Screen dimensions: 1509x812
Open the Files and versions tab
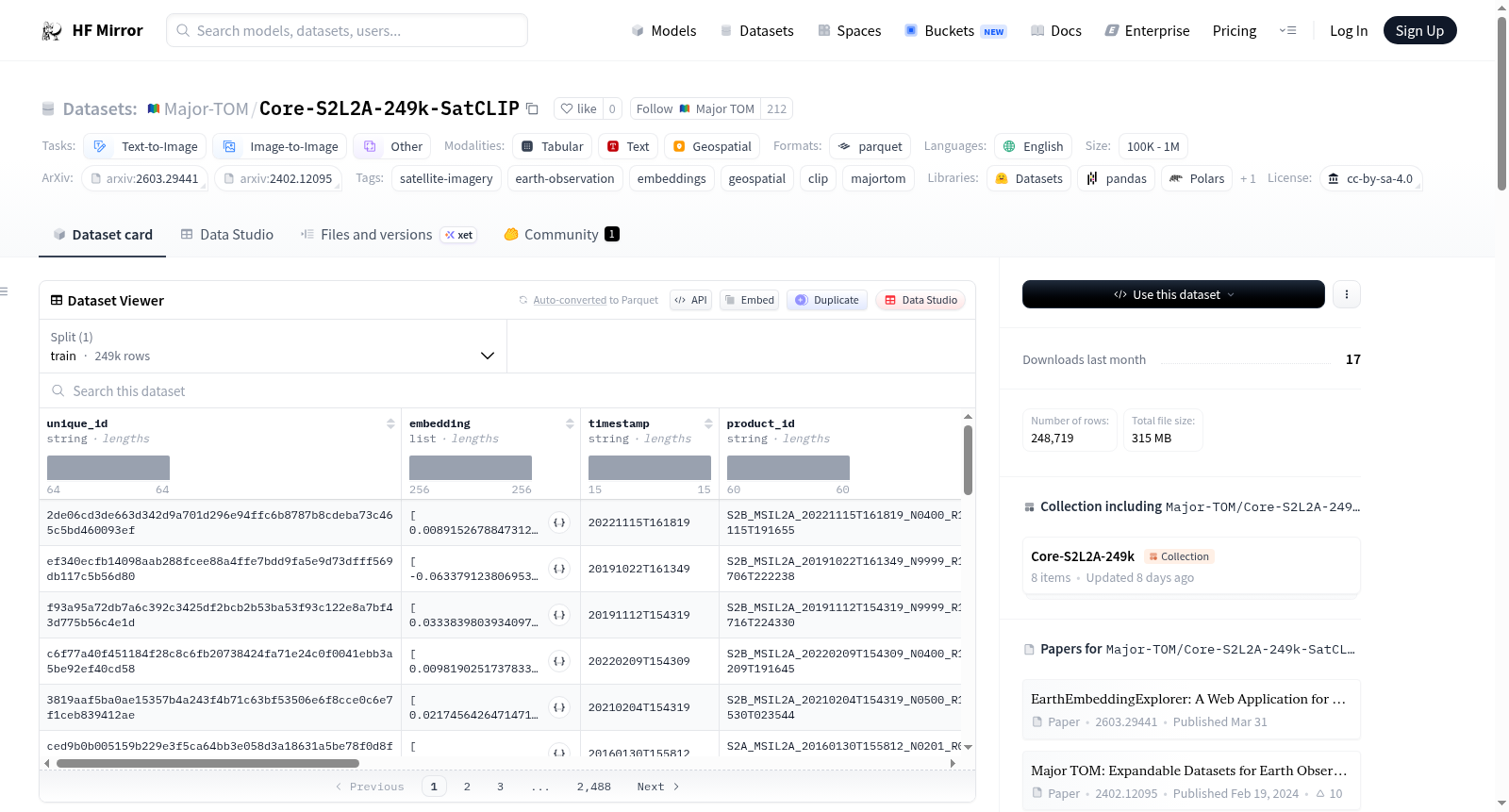coord(389,235)
